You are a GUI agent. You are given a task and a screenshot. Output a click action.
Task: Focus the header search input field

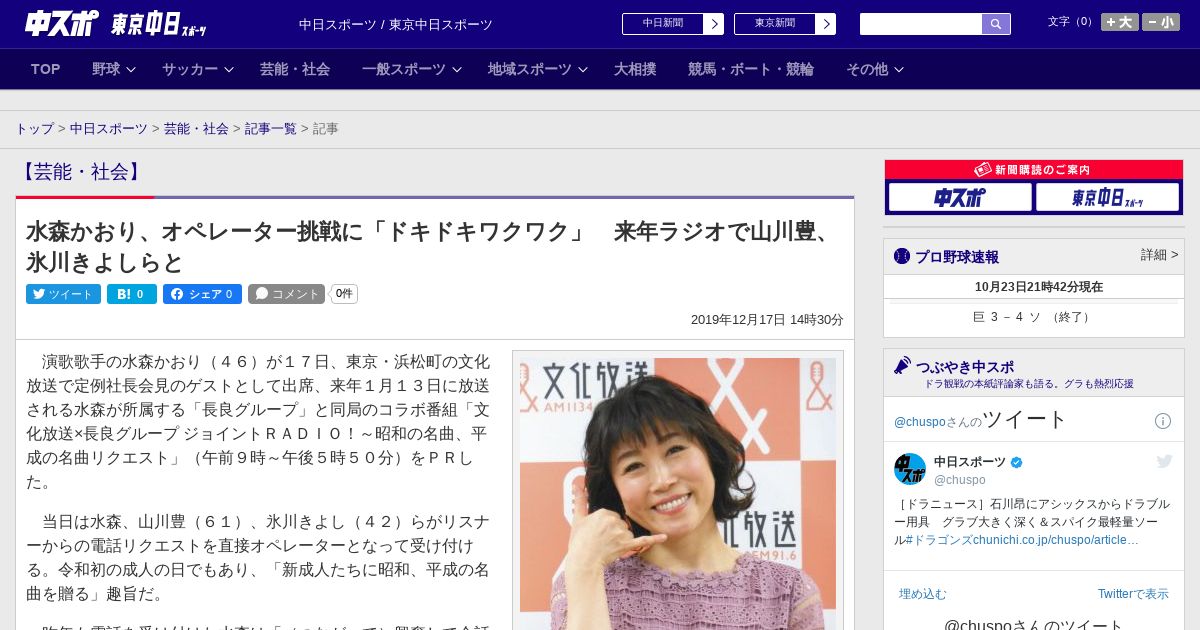click(x=921, y=24)
